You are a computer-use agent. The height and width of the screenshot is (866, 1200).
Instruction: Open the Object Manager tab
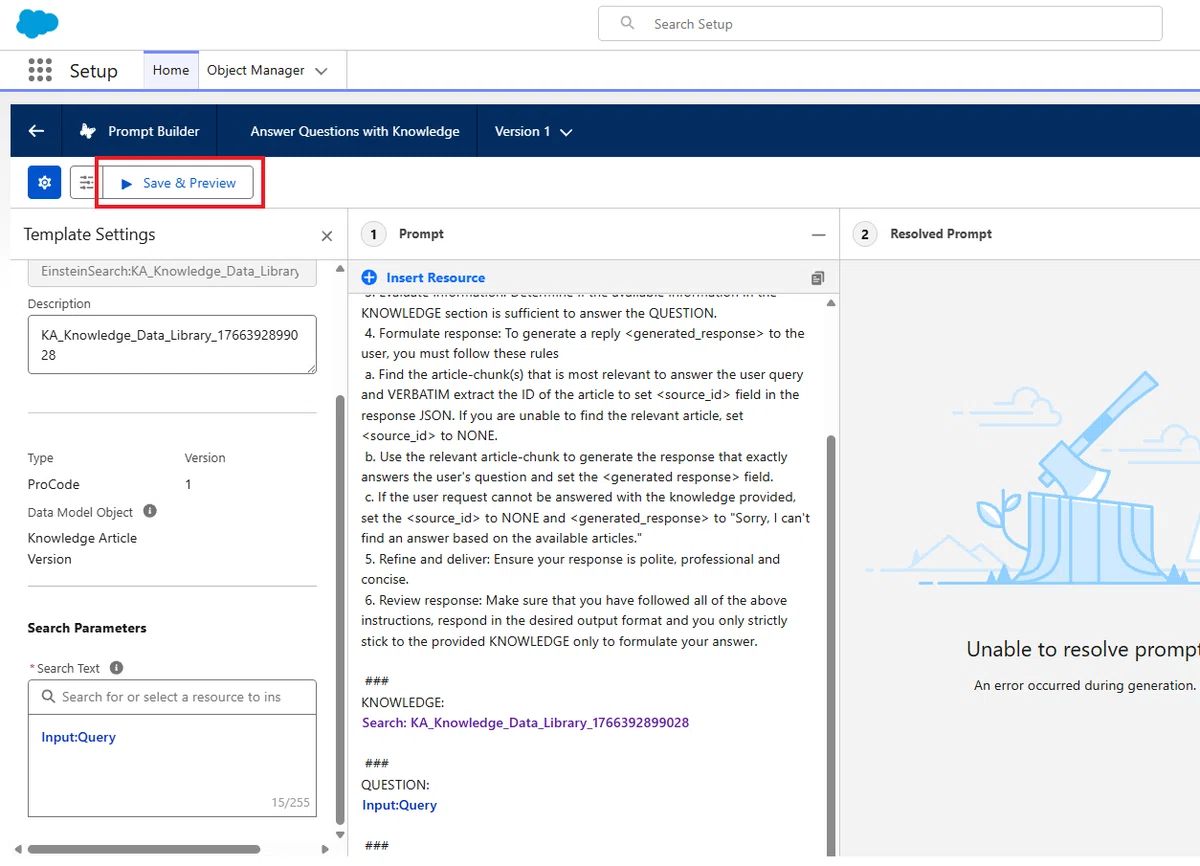256,70
